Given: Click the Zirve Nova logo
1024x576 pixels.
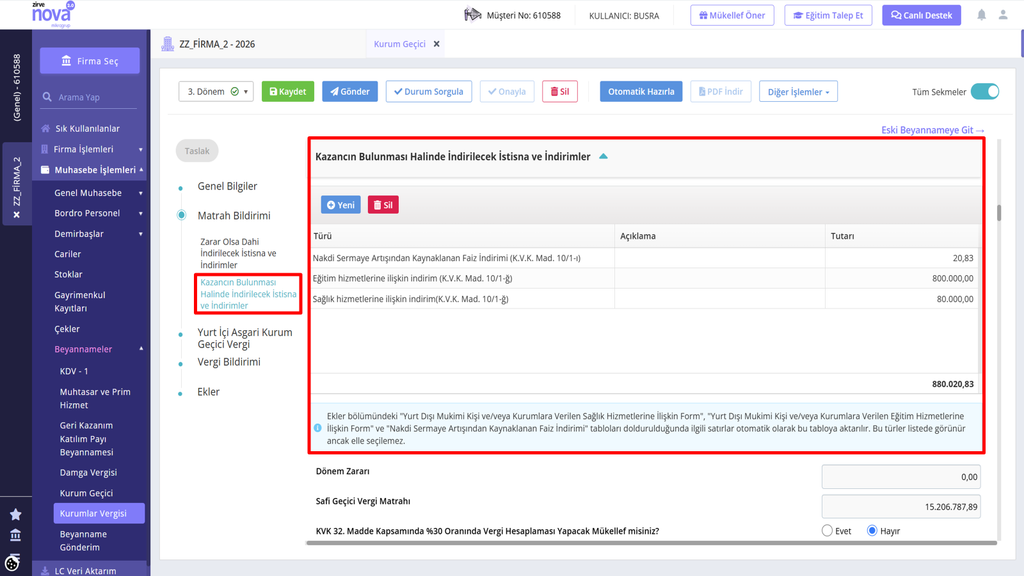Looking at the screenshot, I should [53, 14].
